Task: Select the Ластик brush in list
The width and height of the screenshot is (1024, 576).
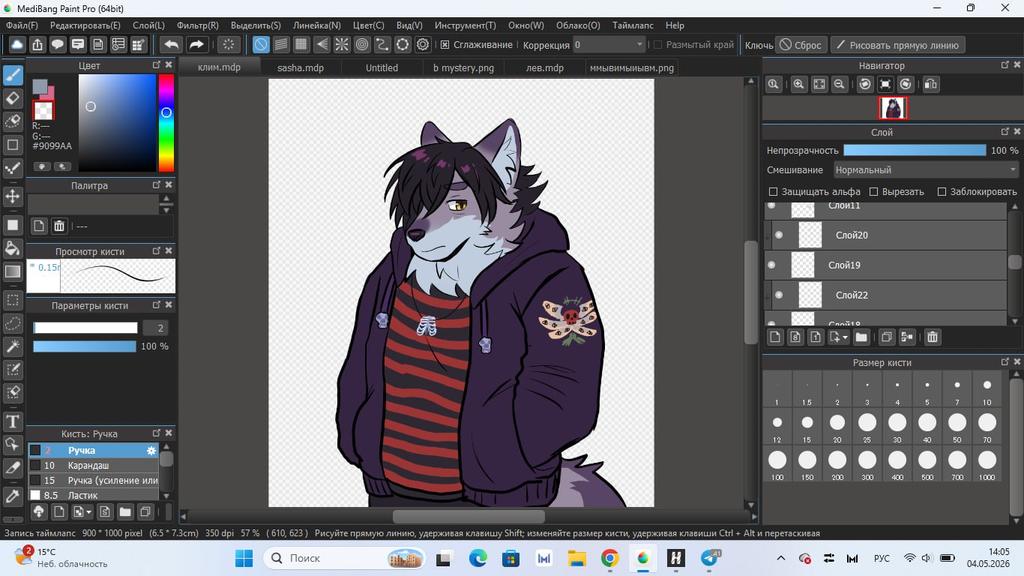Action: pyautogui.click(x=93, y=496)
